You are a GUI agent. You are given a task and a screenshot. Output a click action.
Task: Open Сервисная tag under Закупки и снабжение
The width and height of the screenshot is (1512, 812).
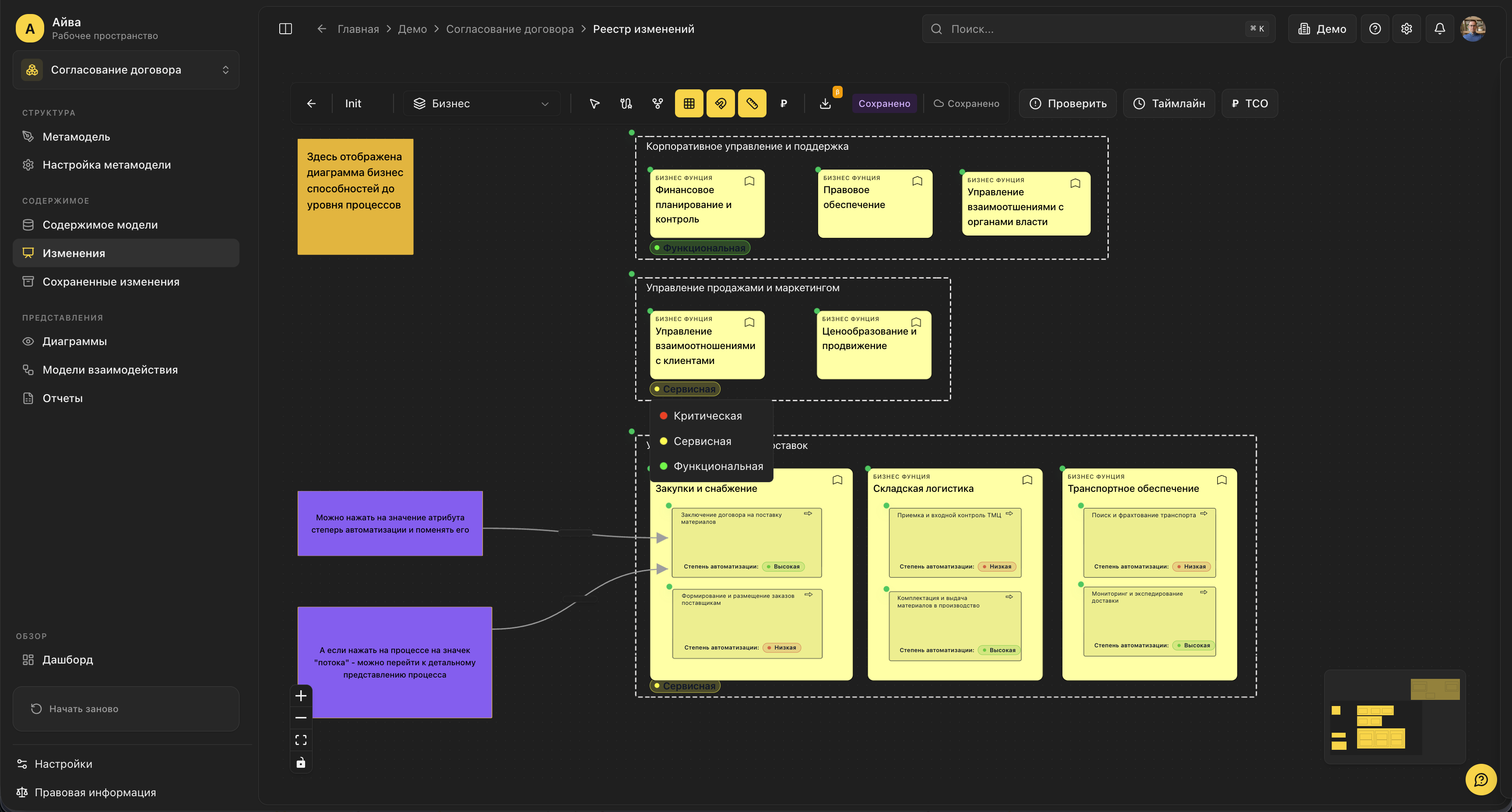(685, 686)
